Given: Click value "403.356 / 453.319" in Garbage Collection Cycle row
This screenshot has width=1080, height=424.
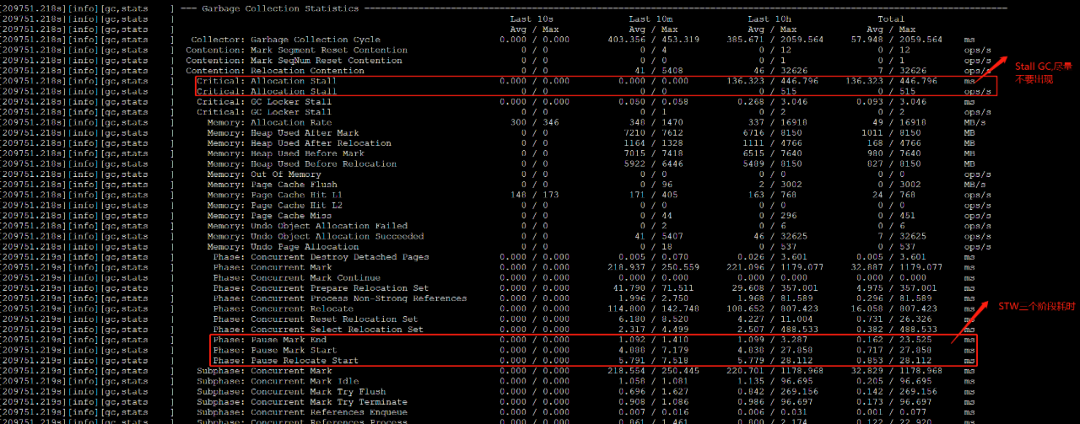Looking at the screenshot, I should [x=654, y=40].
